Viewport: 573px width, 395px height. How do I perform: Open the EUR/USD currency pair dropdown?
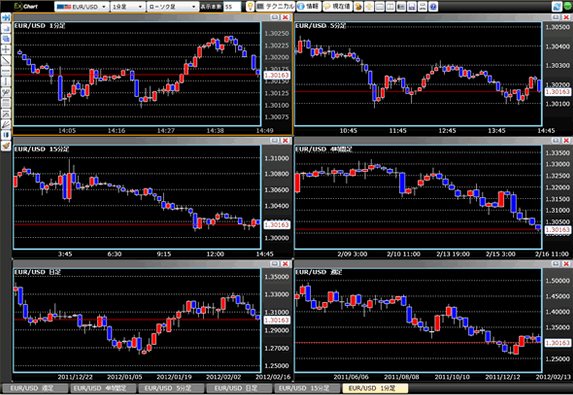point(81,7)
